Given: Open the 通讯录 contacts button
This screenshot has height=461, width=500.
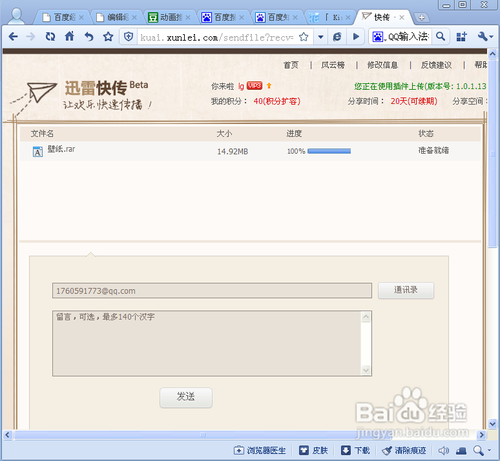Looking at the screenshot, I should pos(406,290).
